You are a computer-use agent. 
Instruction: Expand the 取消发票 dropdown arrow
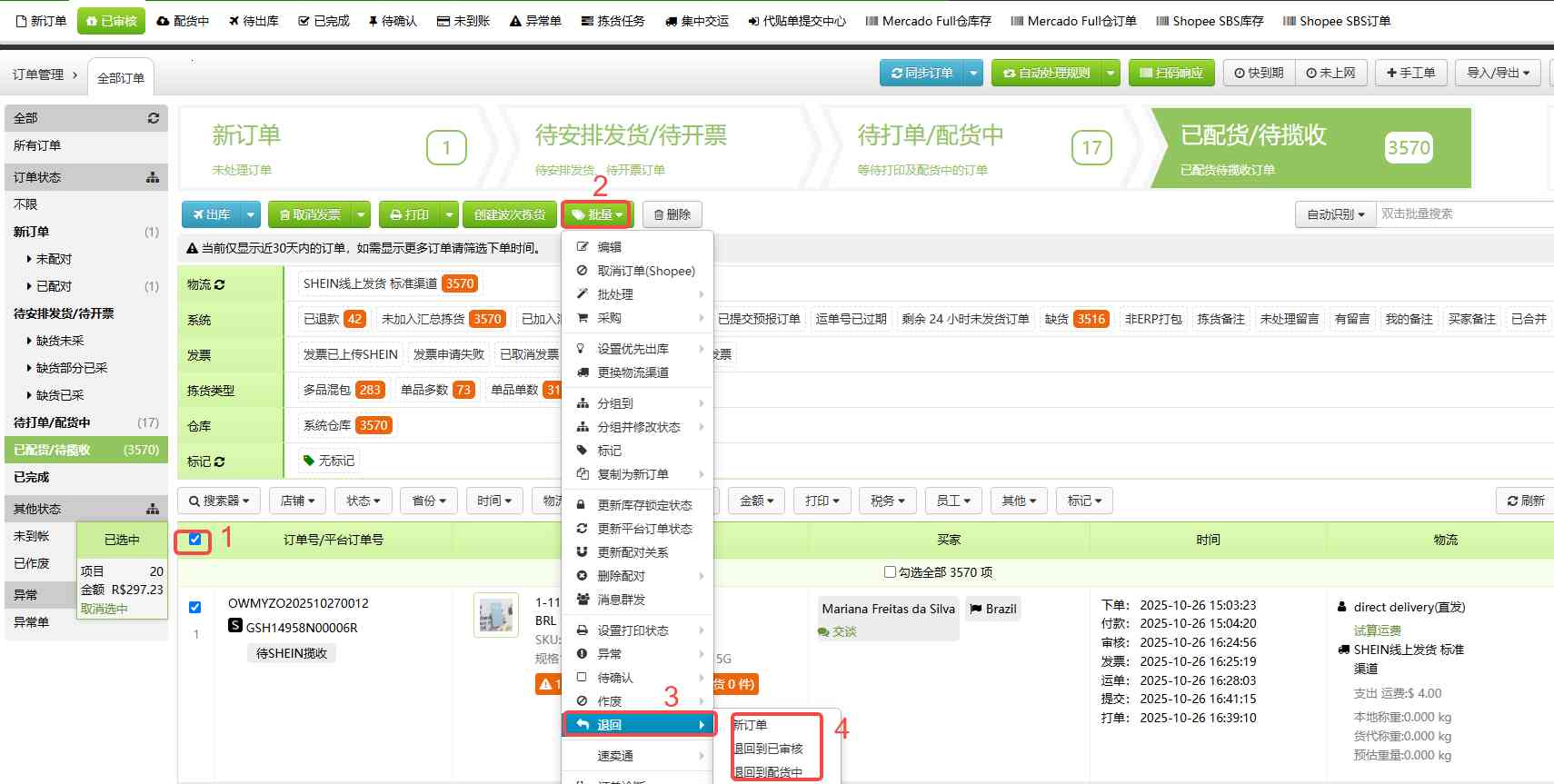coord(361,215)
